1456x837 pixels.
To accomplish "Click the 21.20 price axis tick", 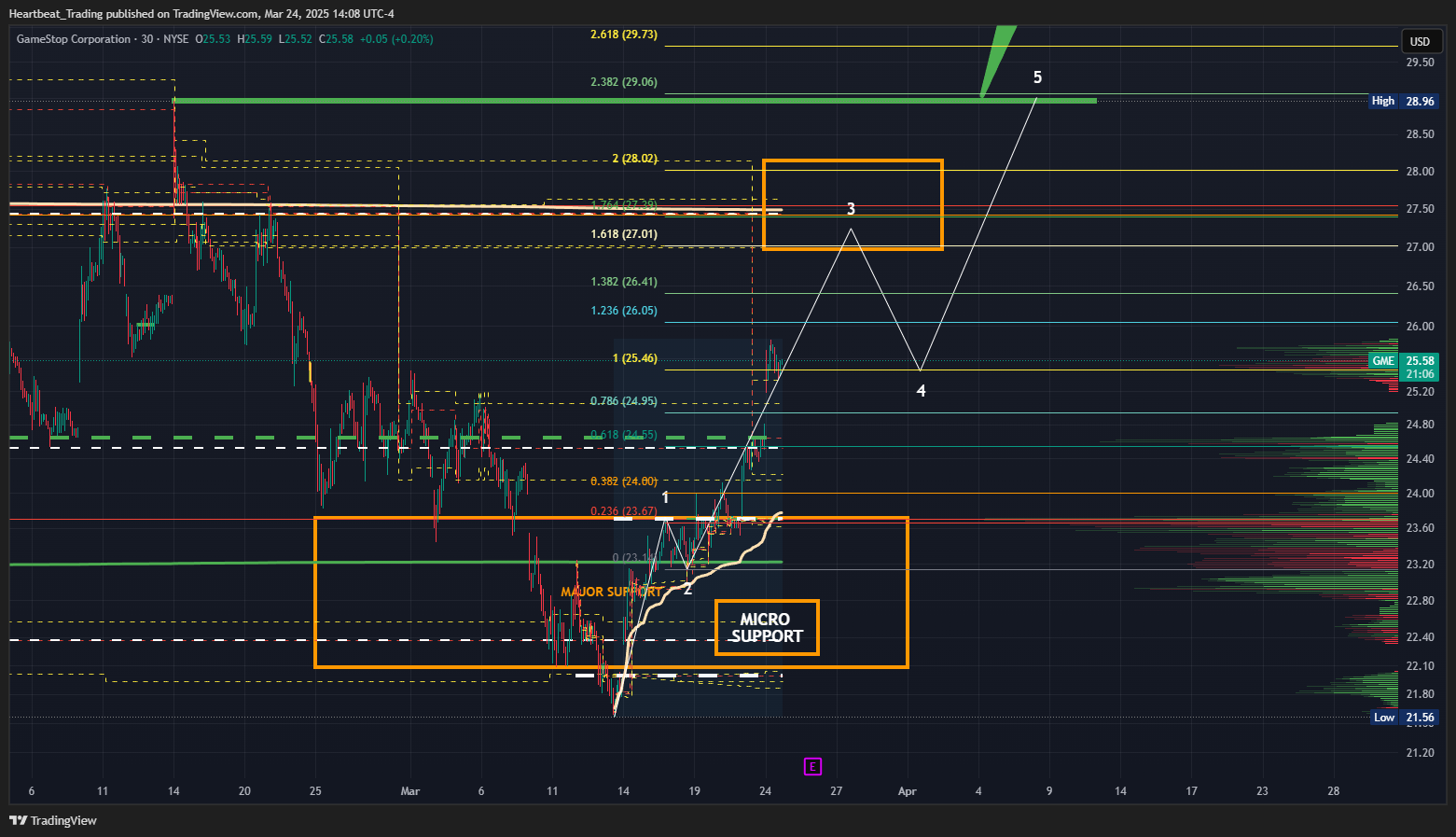I will click(1420, 753).
